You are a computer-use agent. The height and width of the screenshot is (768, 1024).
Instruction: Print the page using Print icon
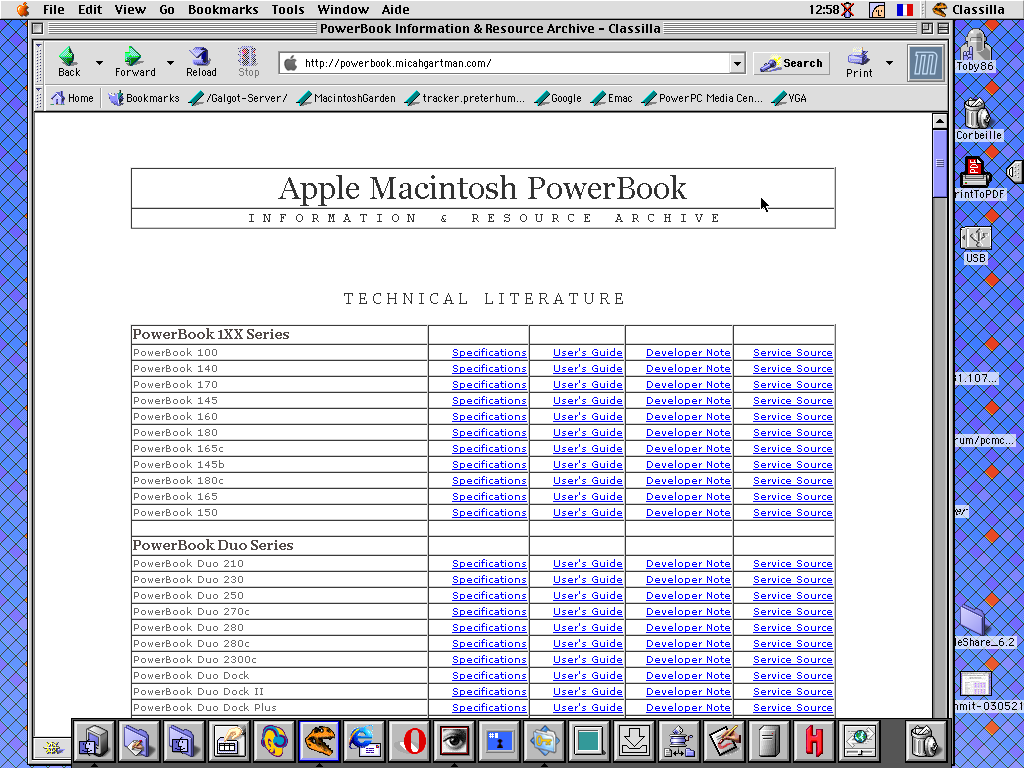(x=859, y=63)
